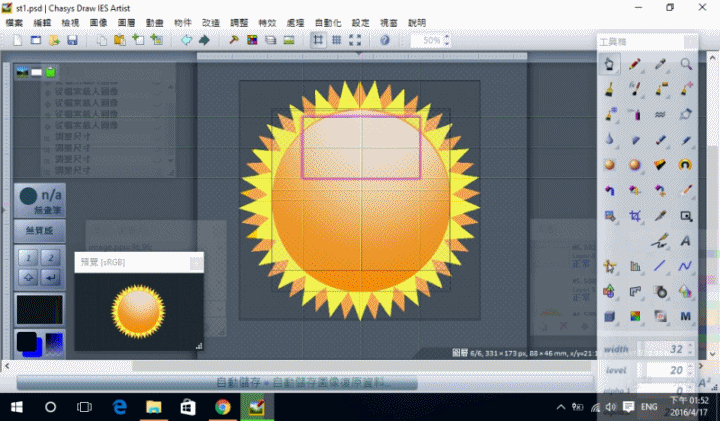Open the help question mark icon
This screenshot has width=720, height=421.
pyautogui.click(x=385, y=41)
